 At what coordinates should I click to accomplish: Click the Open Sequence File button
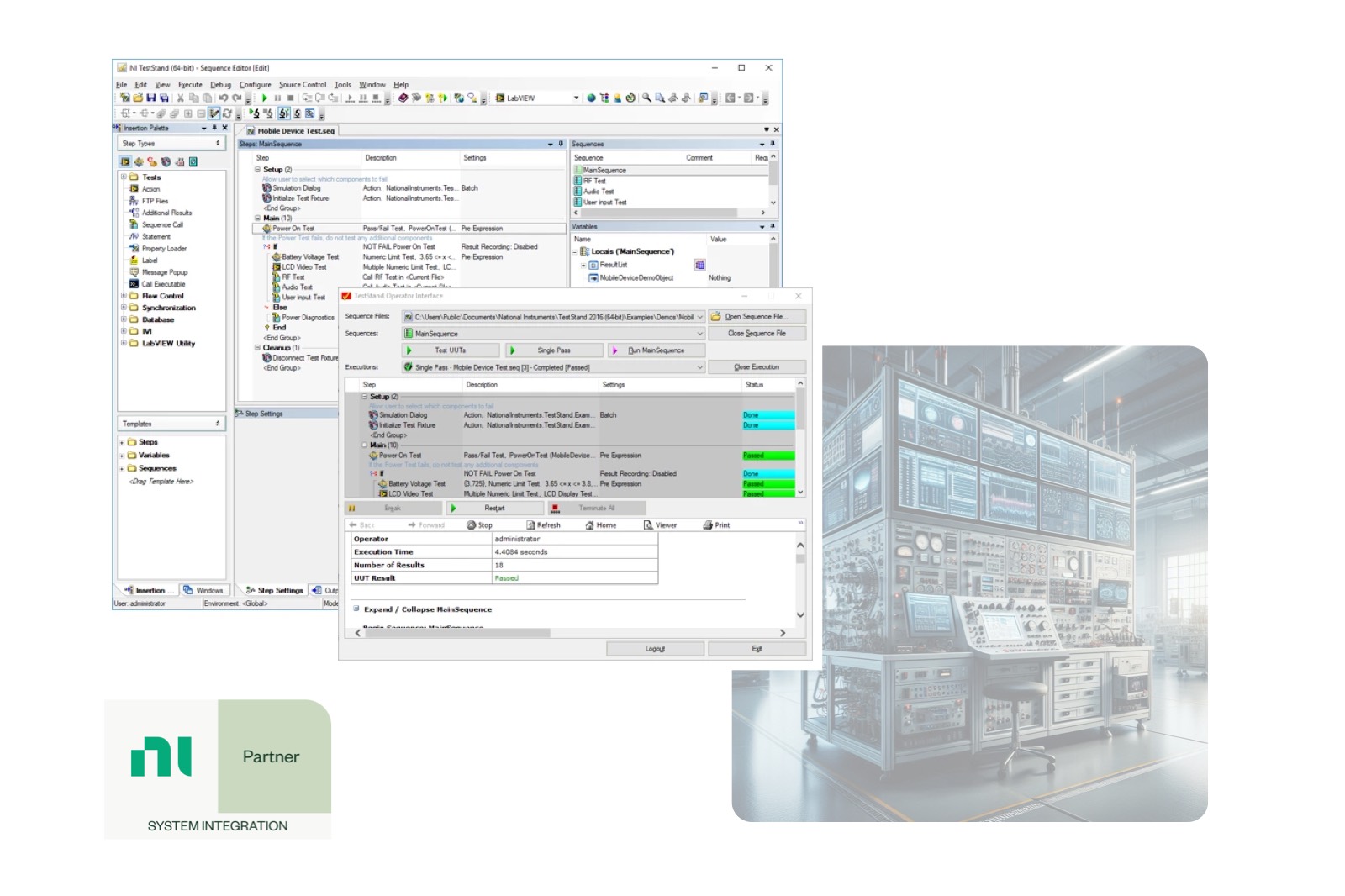(x=757, y=317)
